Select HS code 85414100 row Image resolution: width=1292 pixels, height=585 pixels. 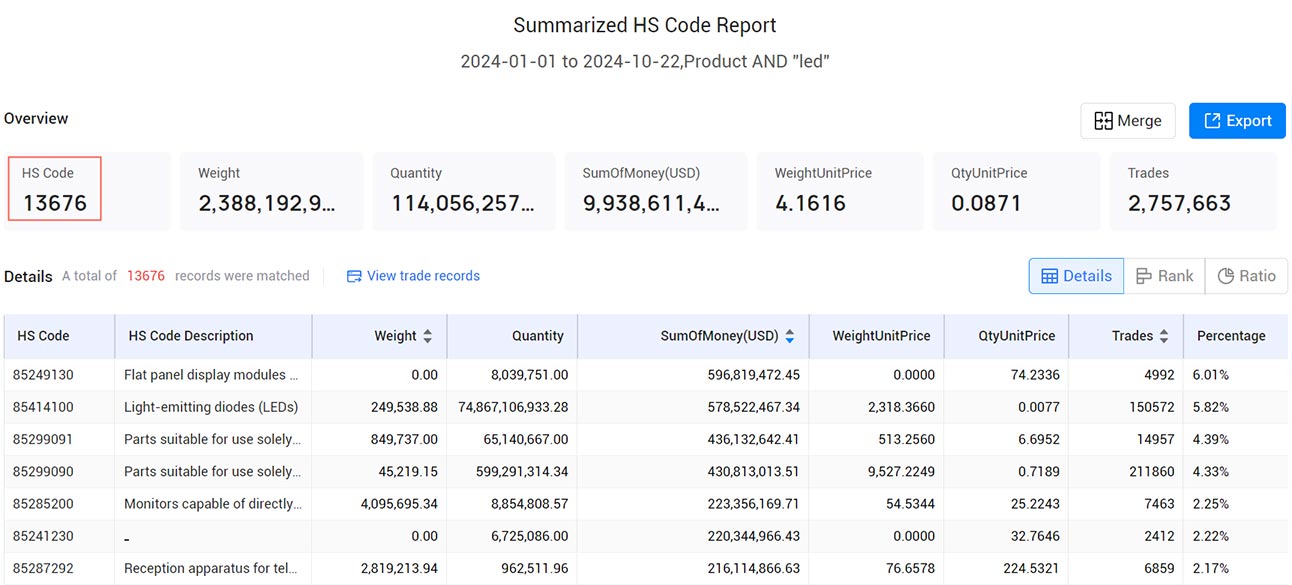[x=645, y=407]
